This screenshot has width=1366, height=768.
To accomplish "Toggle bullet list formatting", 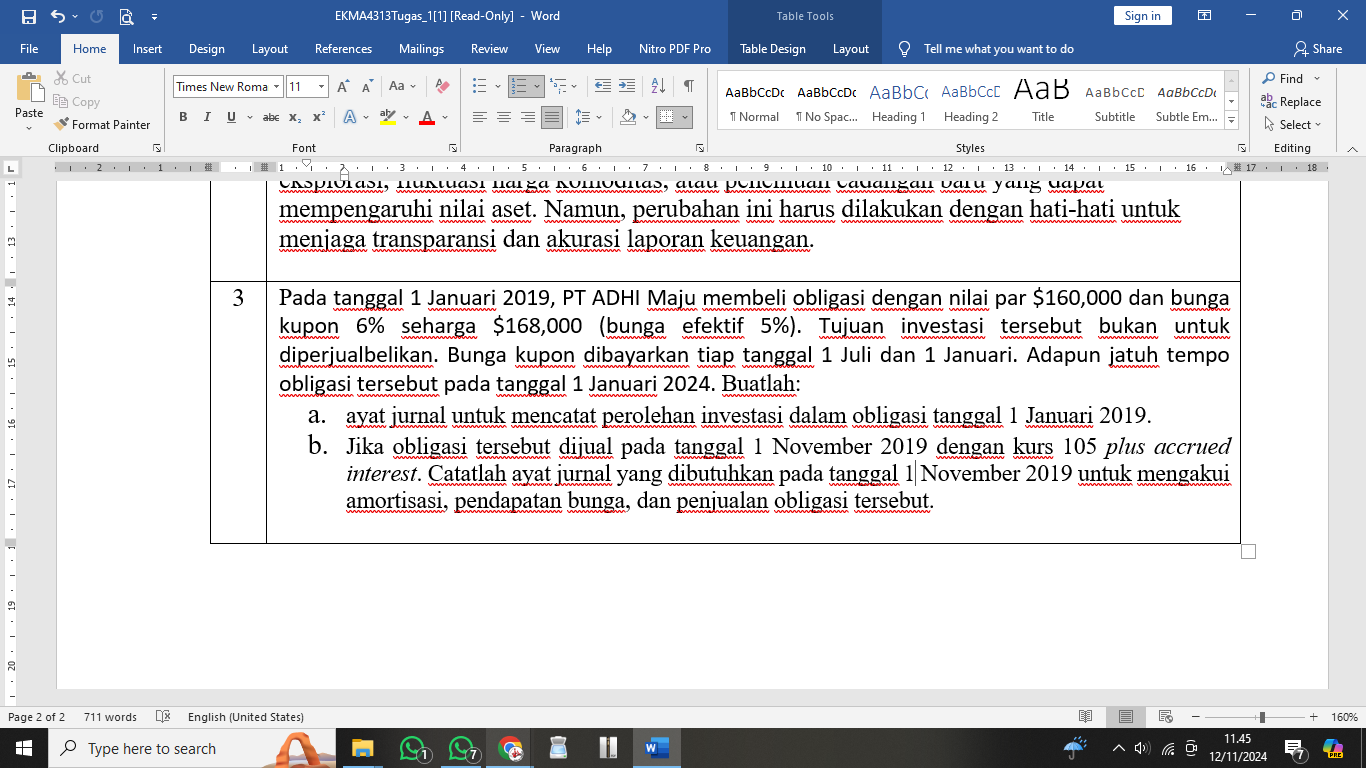I will pos(480,87).
